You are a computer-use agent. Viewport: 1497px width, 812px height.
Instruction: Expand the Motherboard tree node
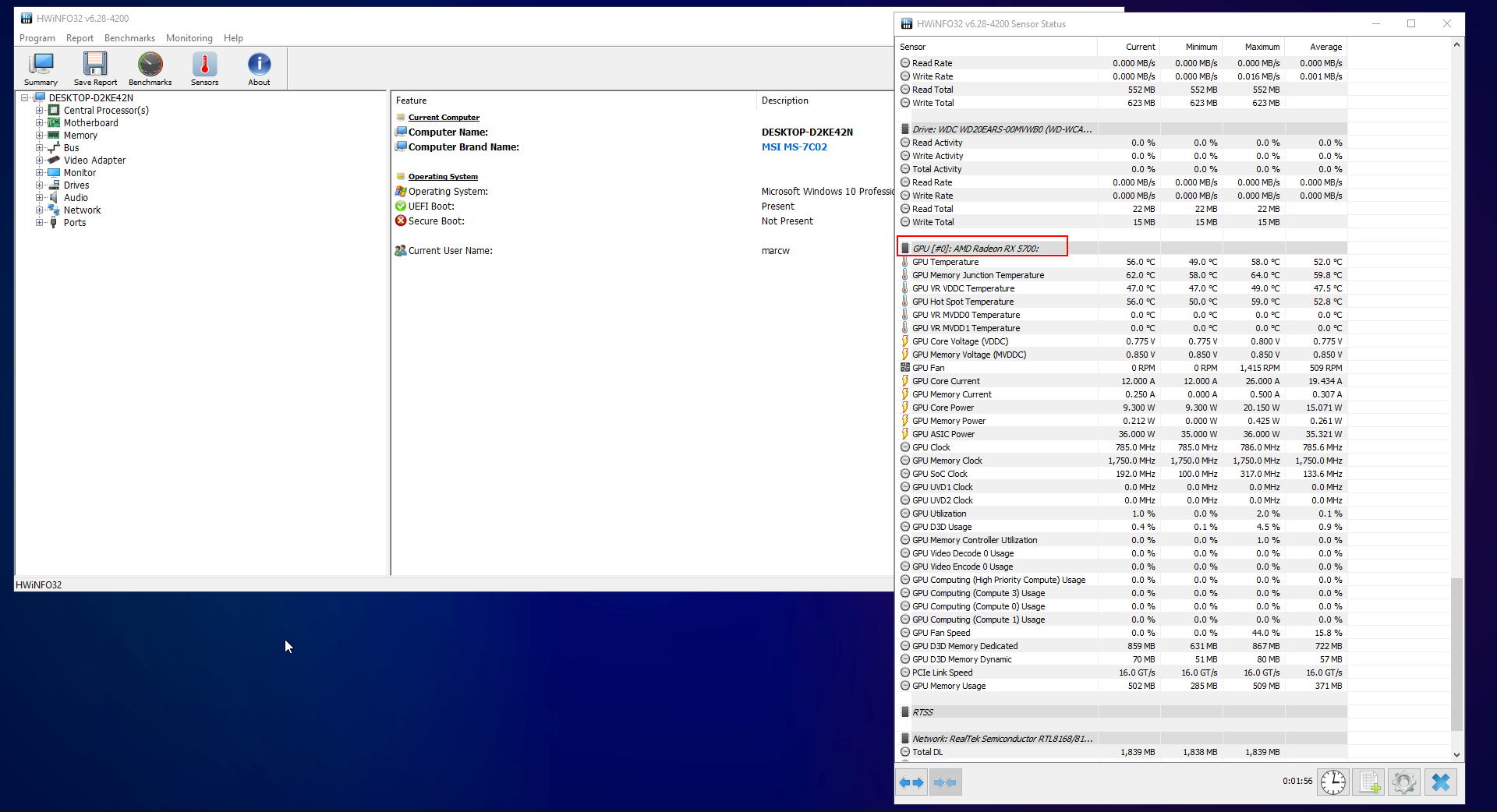39,123
